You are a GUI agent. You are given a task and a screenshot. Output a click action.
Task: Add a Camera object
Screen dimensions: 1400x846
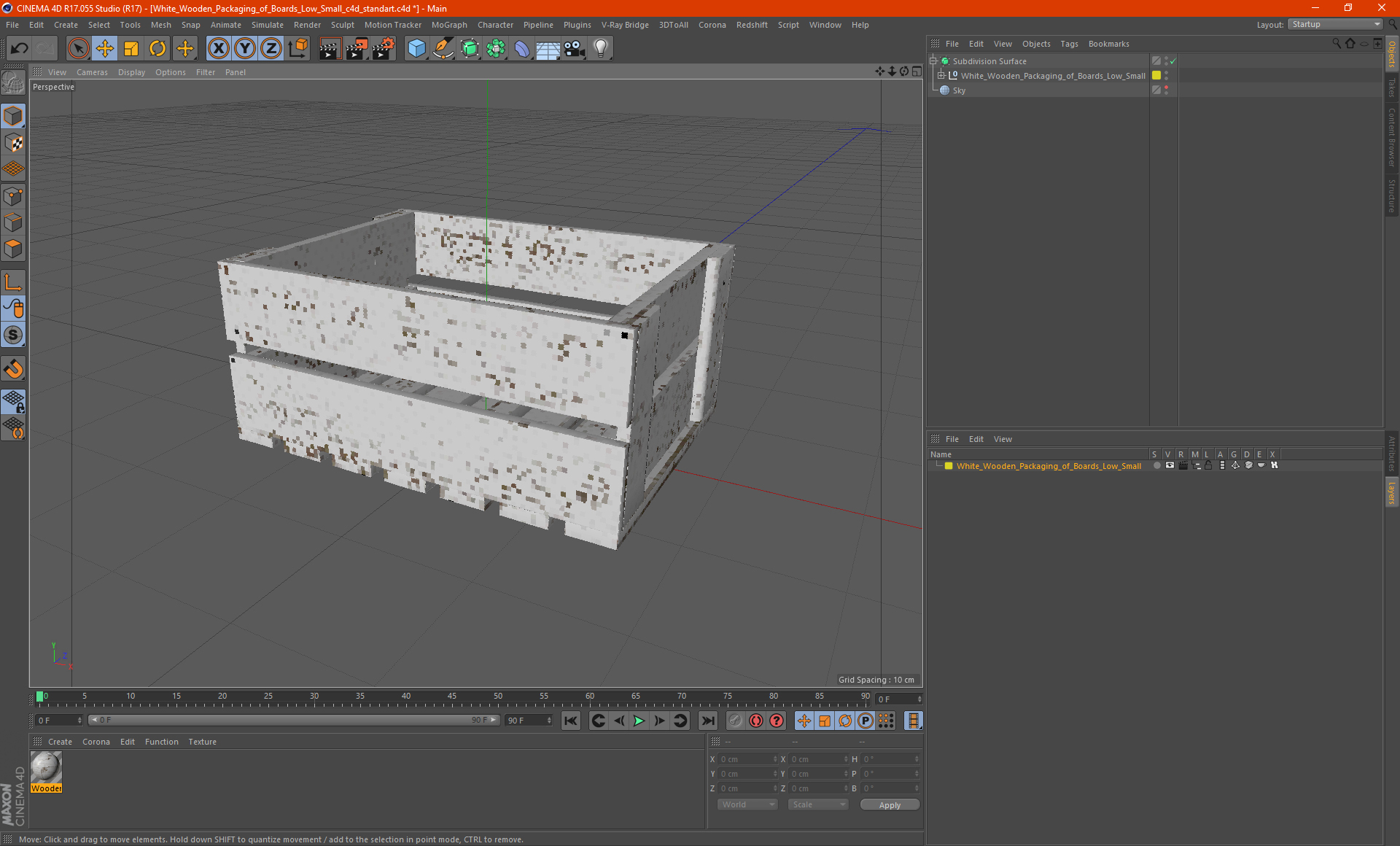575,49
